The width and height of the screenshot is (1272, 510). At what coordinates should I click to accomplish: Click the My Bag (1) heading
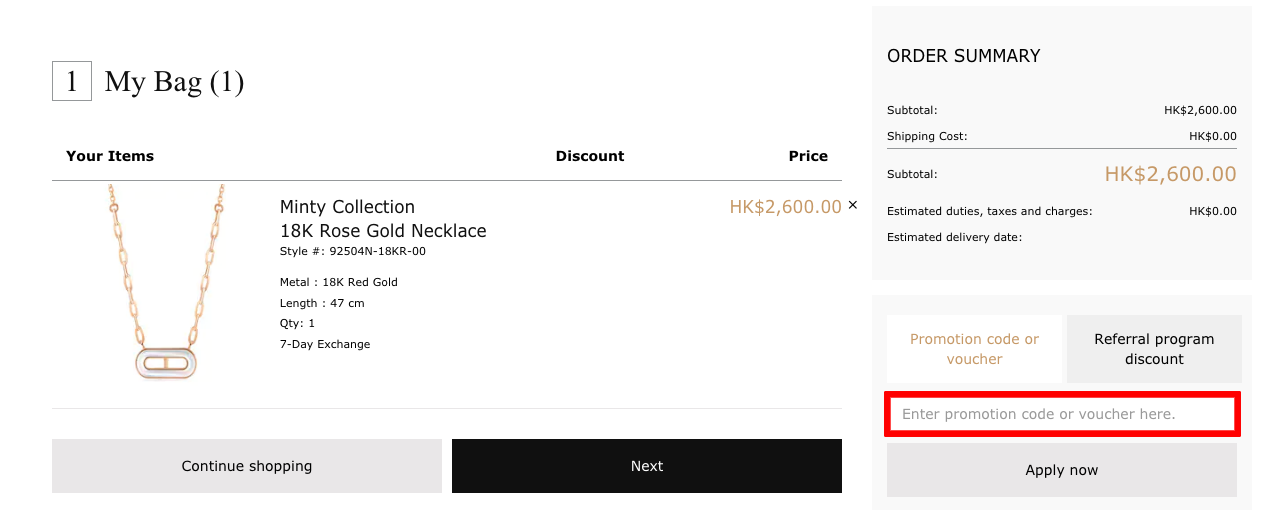point(174,82)
